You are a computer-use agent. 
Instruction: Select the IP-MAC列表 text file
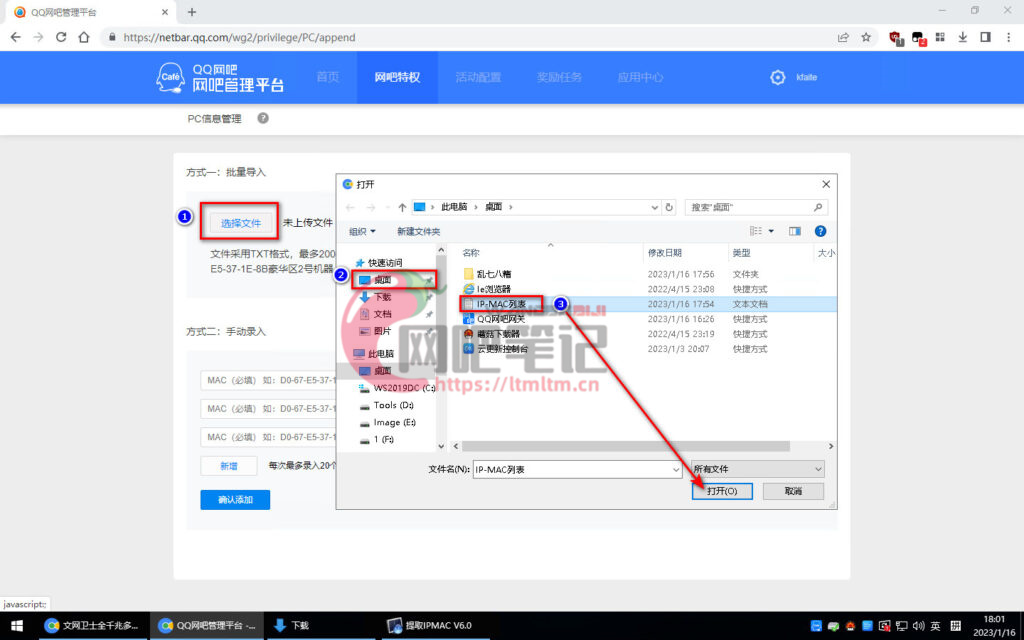[500, 304]
